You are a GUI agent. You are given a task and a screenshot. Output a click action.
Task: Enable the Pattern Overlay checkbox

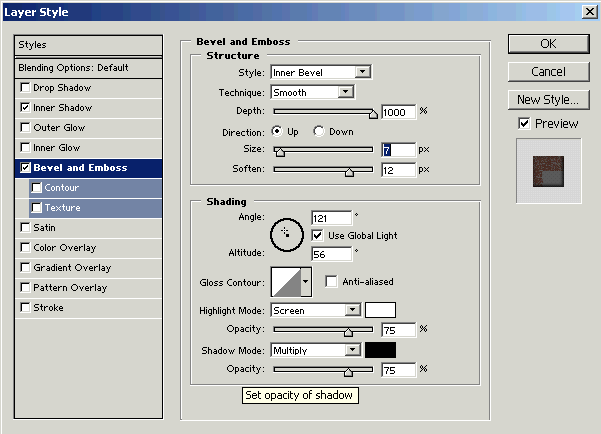(25, 287)
